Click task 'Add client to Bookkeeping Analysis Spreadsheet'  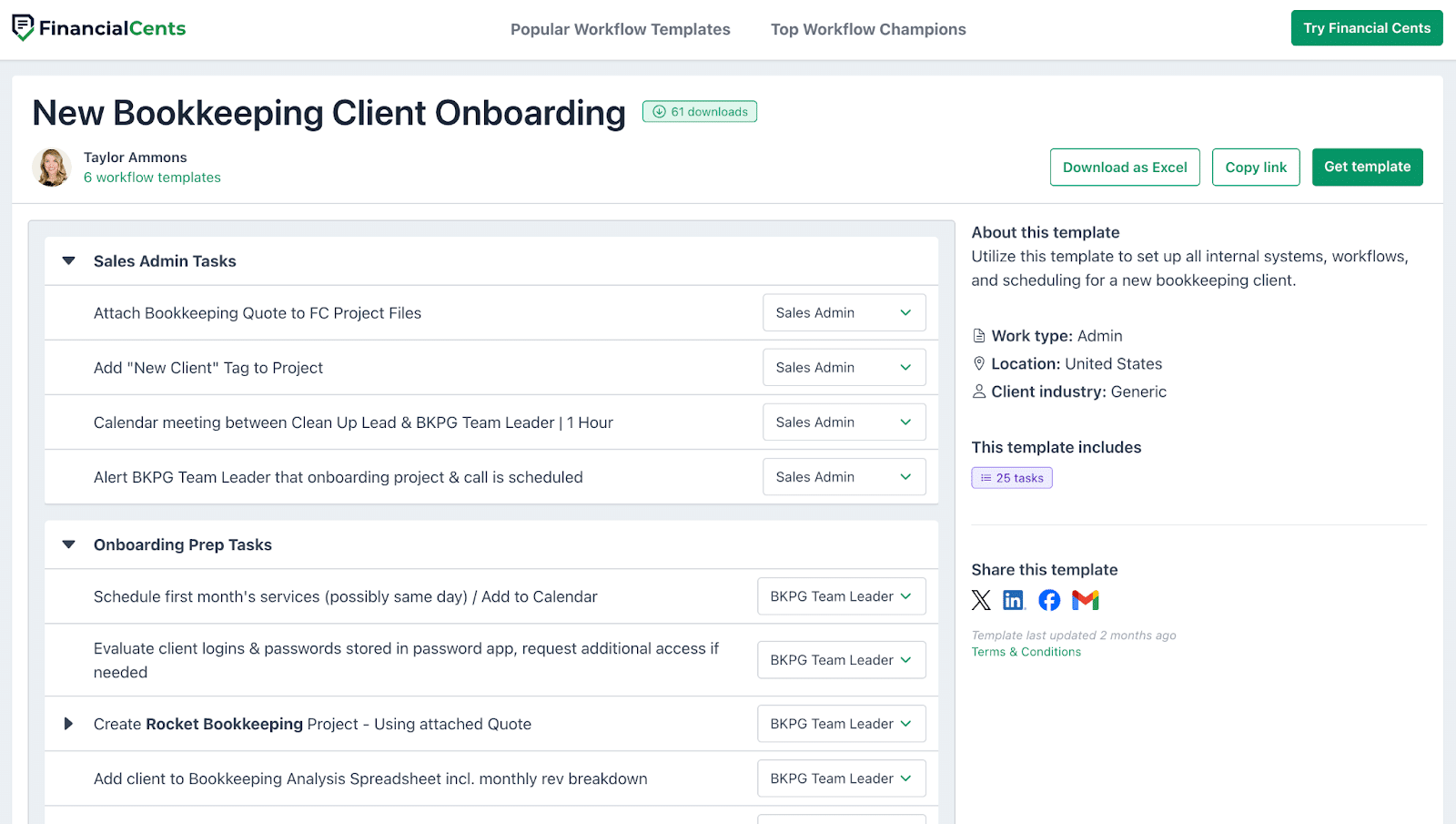tap(370, 778)
